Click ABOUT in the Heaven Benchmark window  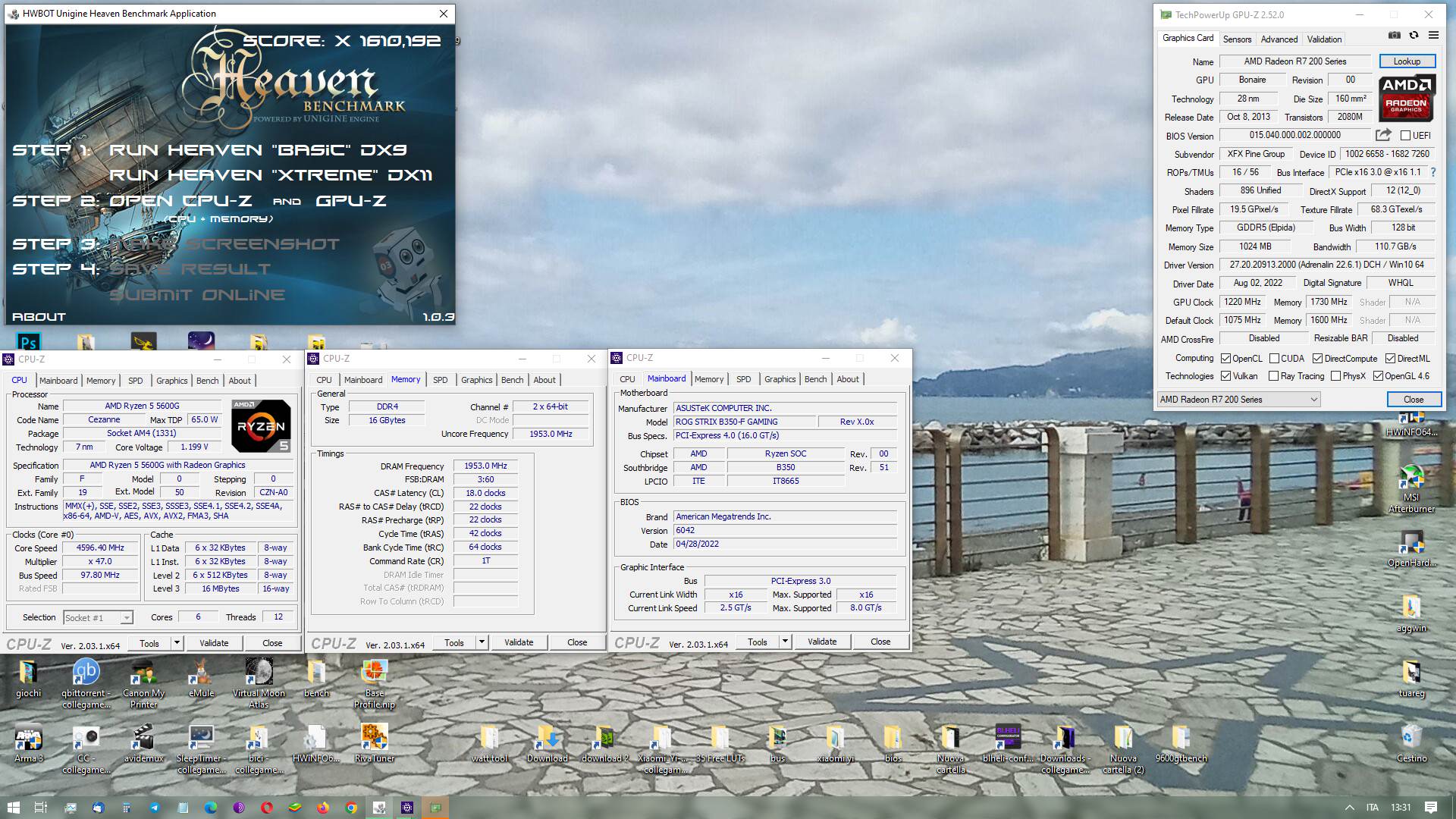[x=39, y=317]
